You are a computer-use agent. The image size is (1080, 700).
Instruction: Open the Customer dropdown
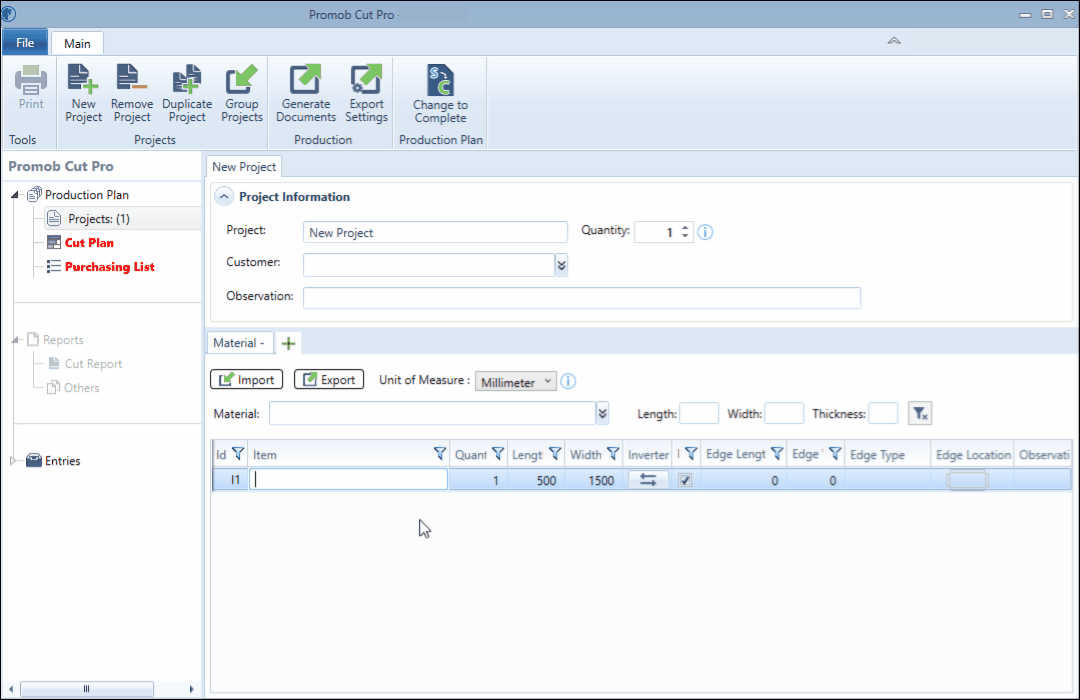(561, 265)
